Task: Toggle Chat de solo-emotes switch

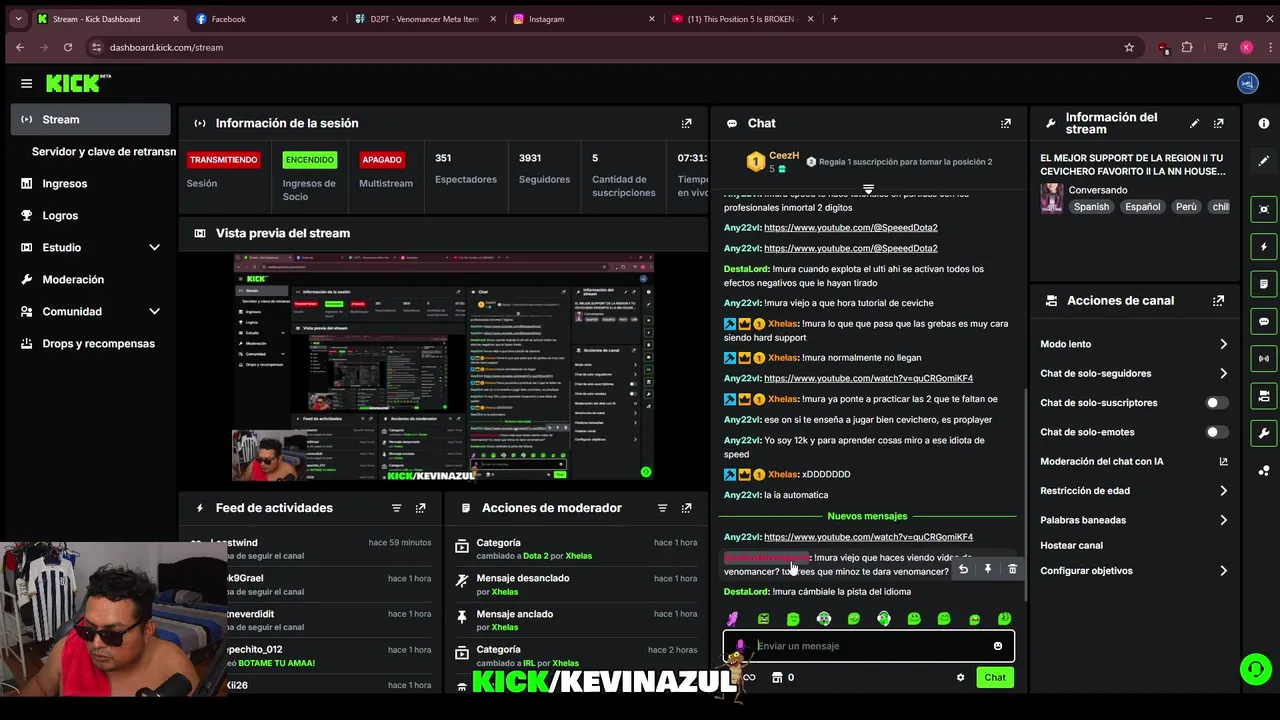Action: [x=1216, y=432]
